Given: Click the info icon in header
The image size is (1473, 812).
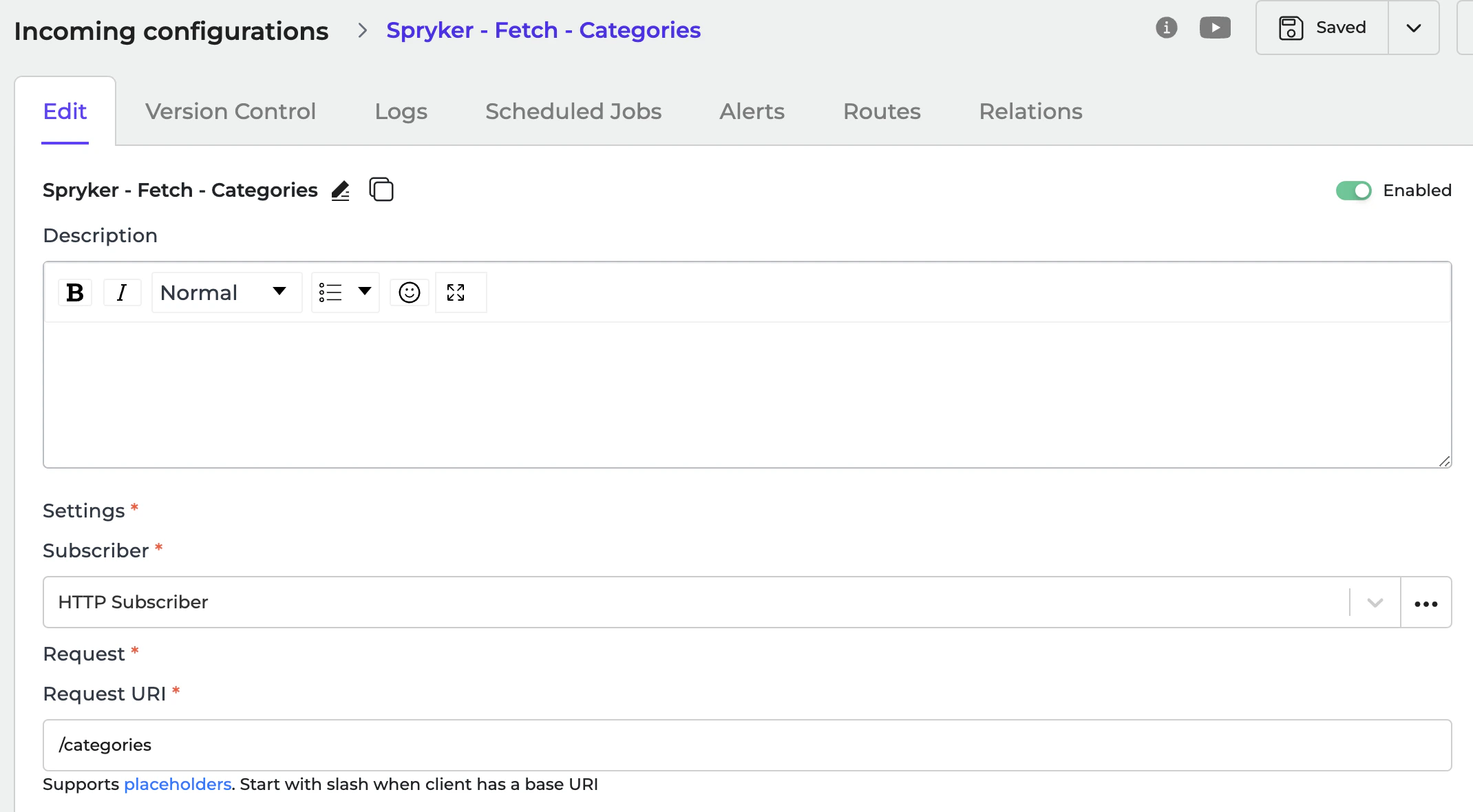Looking at the screenshot, I should point(1166,28).
